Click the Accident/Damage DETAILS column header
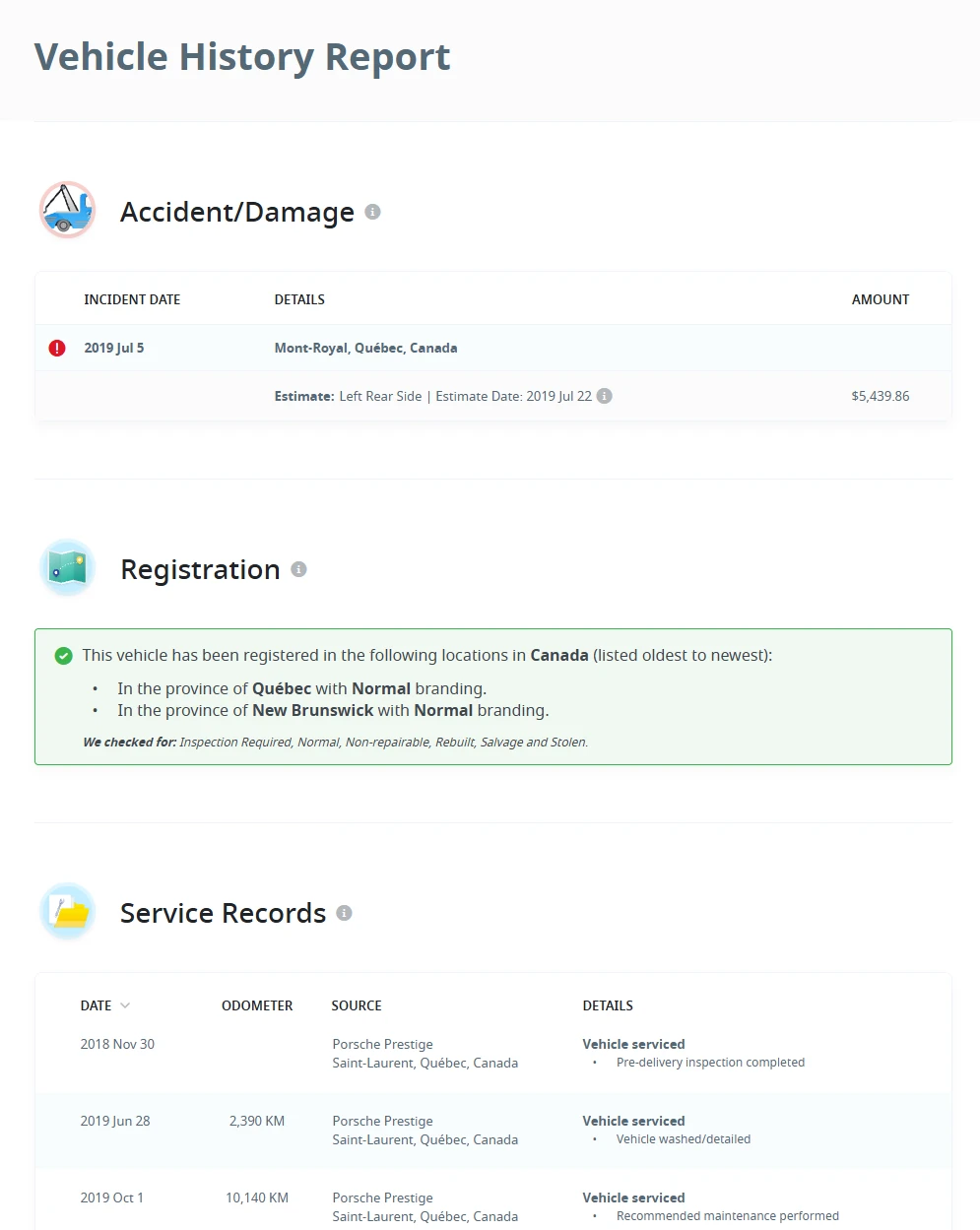The width and height of the screenshot is (980, 1230). [299, 299]
